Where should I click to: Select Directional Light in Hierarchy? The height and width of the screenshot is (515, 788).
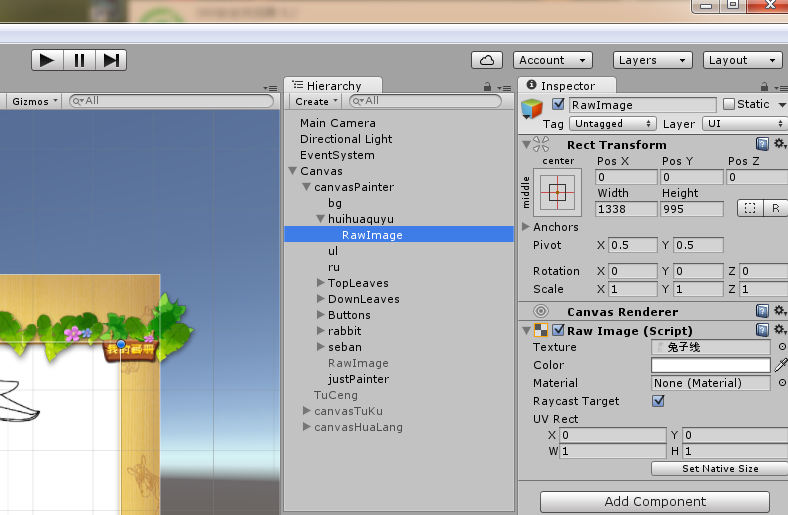click(x=346, y=139)
